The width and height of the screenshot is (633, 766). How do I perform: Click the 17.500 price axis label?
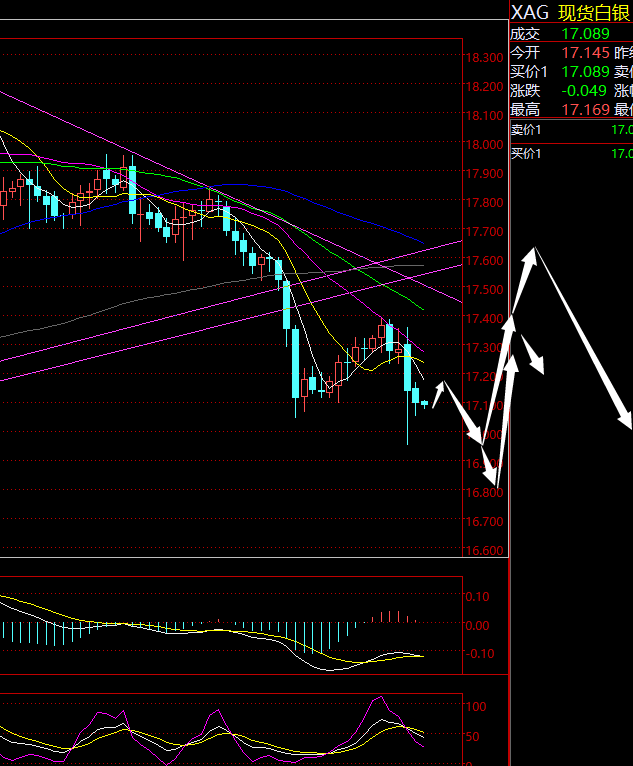tap(484, 289)
